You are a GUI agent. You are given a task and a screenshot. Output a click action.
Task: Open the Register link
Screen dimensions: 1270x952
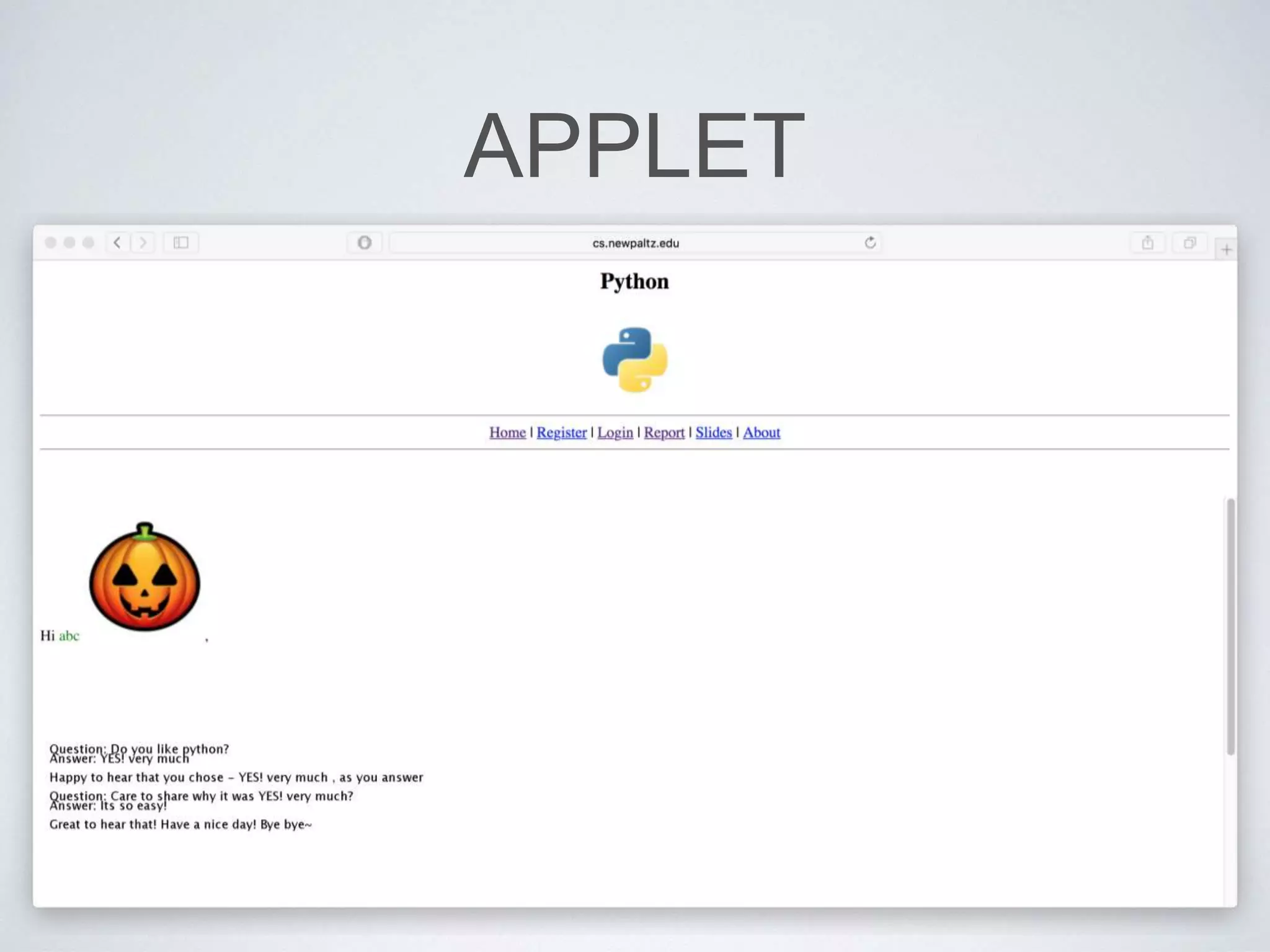pos(561,433)
